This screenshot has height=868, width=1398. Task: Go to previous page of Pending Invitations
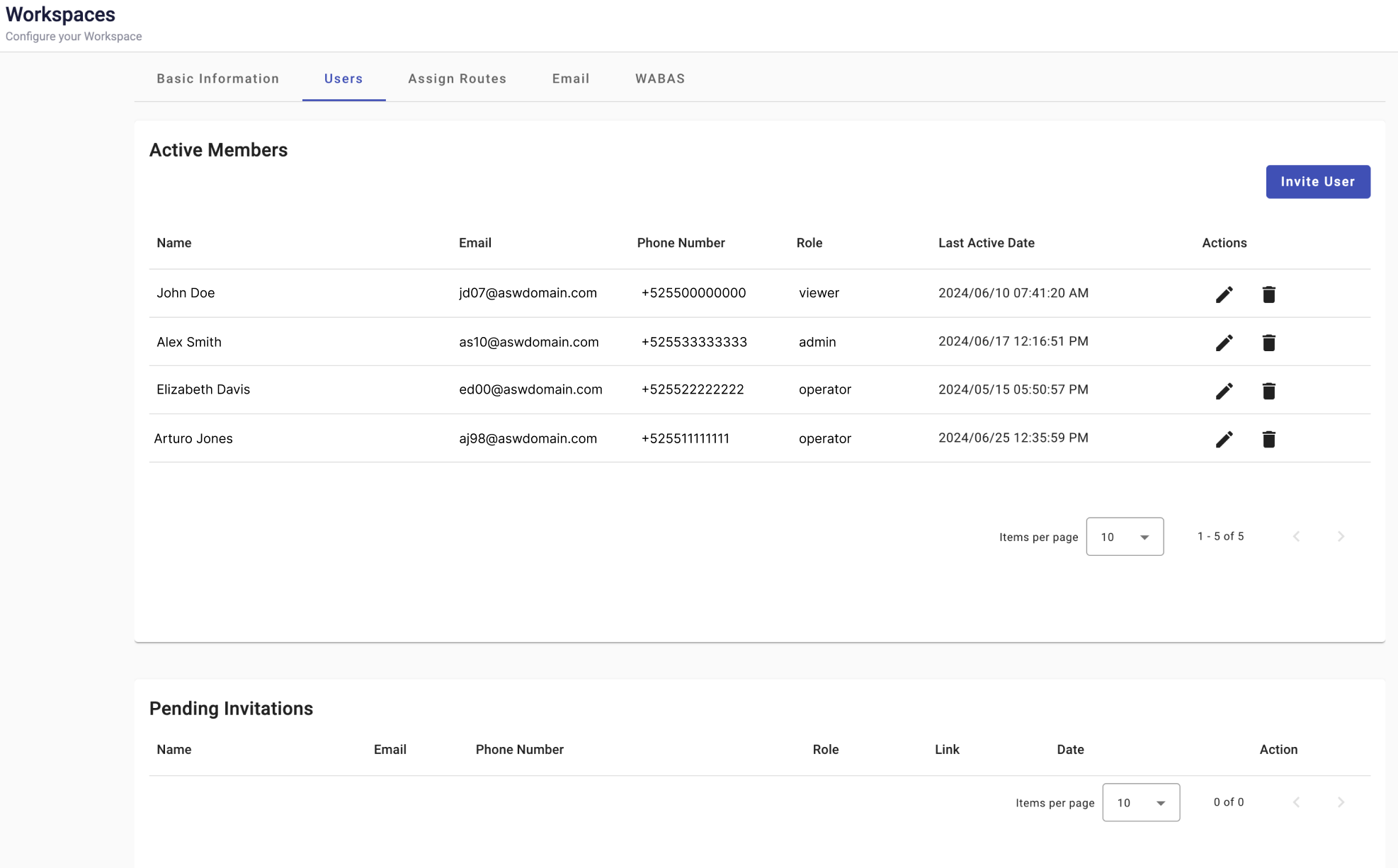[1296, 802]
